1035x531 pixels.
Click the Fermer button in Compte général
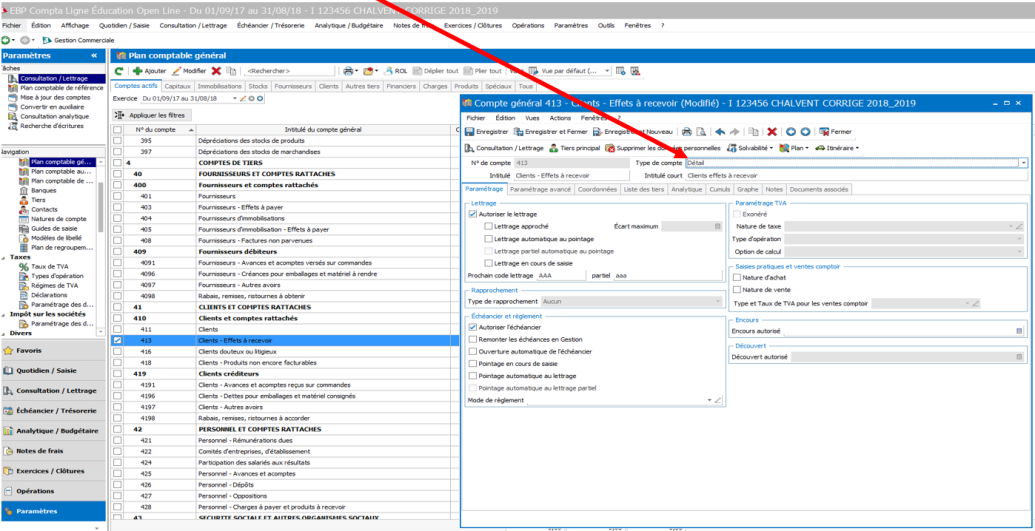[835, 131]
